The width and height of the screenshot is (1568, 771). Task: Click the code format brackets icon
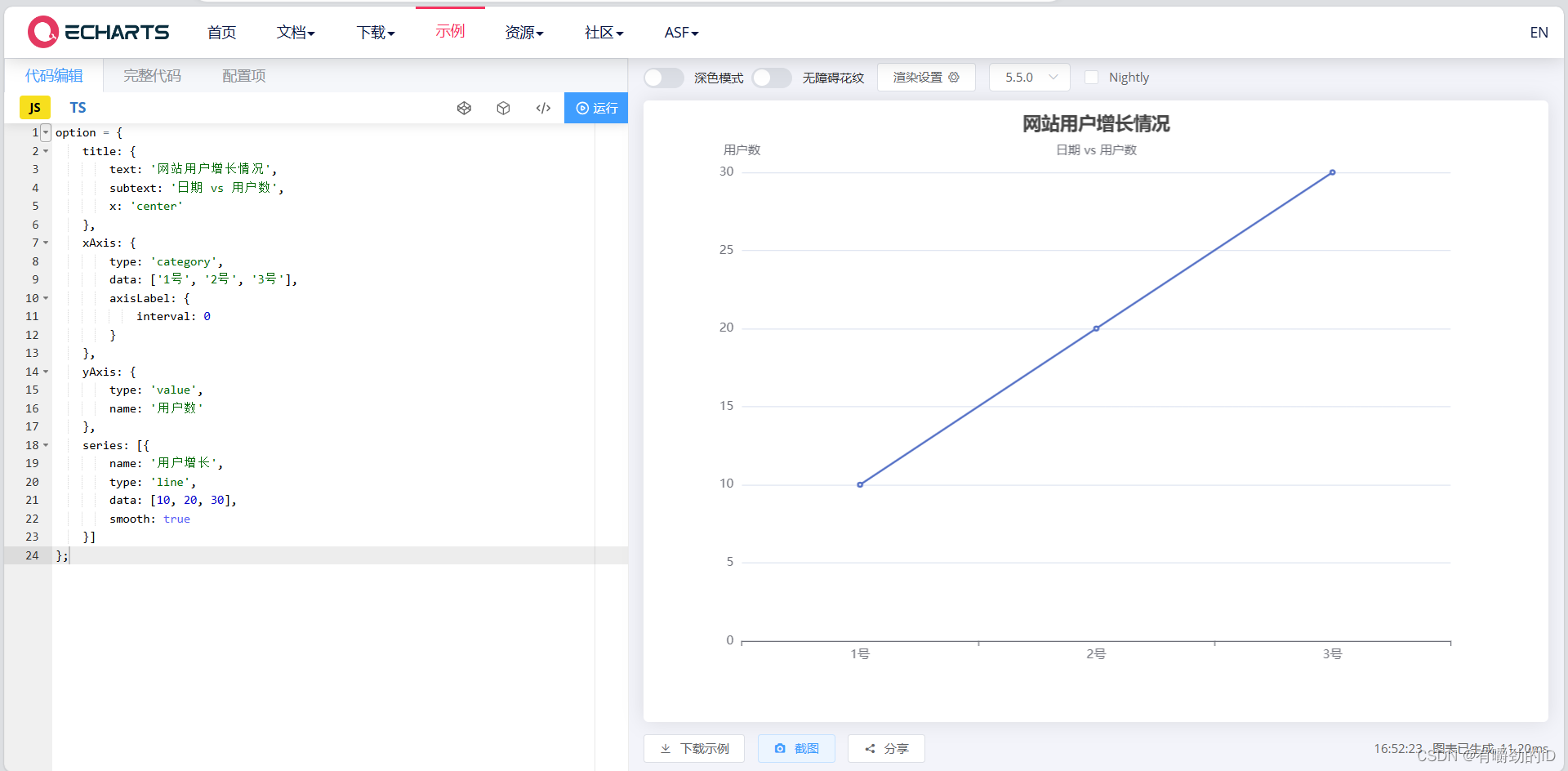pyautogui.click(x=543, y=108)
